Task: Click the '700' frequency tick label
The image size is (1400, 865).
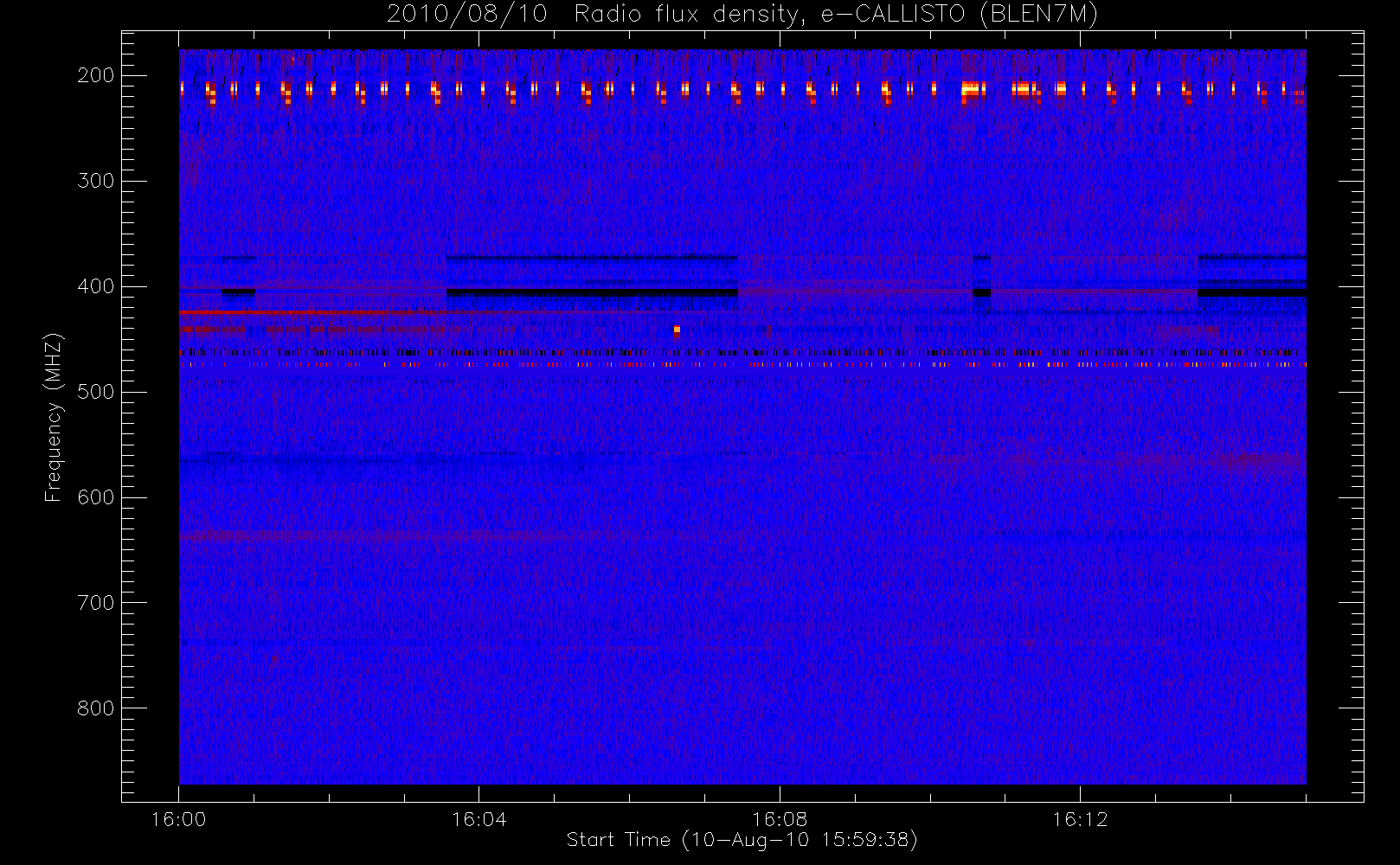Action: (x=96, y=603)
